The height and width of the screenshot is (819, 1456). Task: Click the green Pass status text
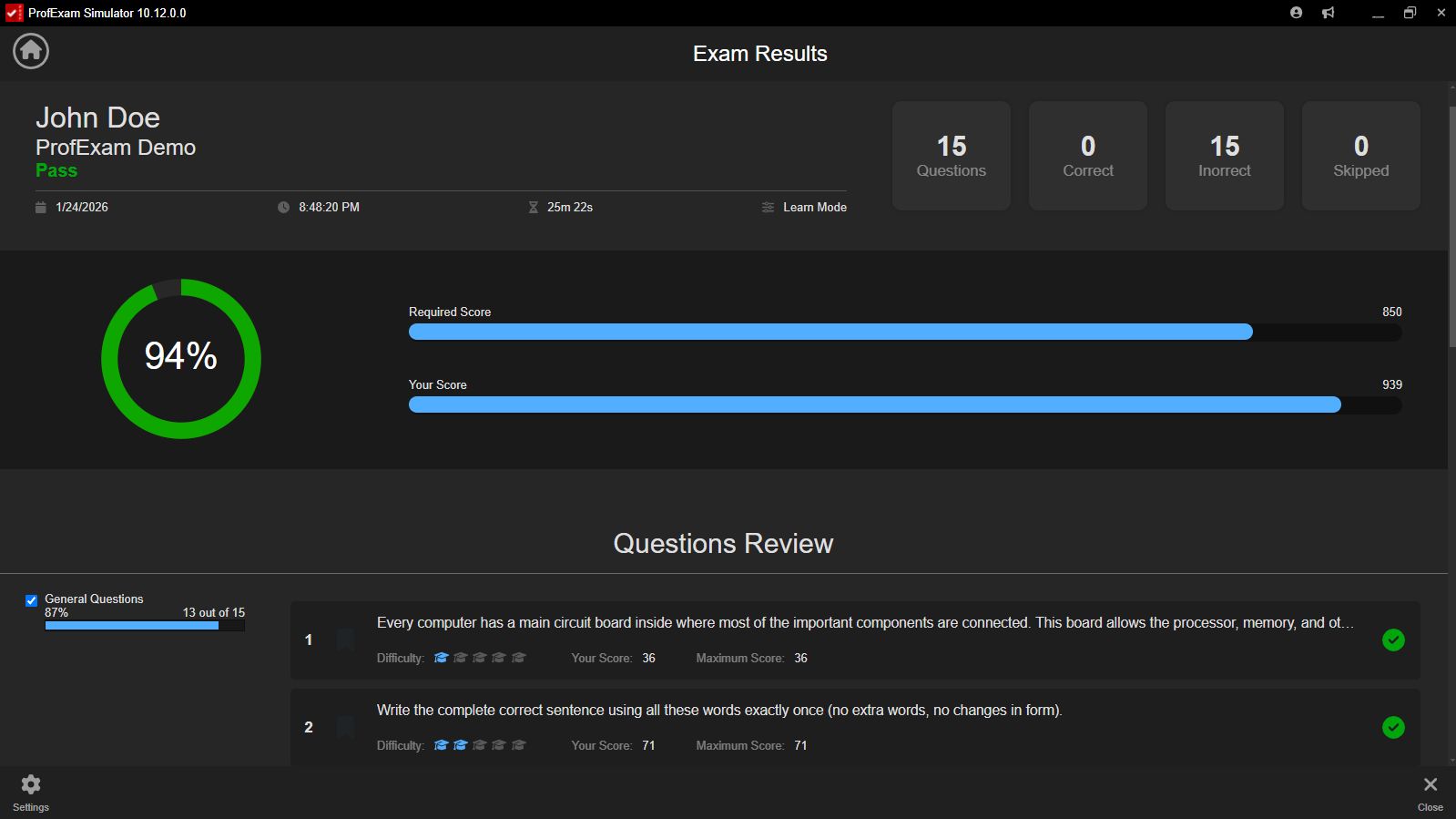(56, 170)
